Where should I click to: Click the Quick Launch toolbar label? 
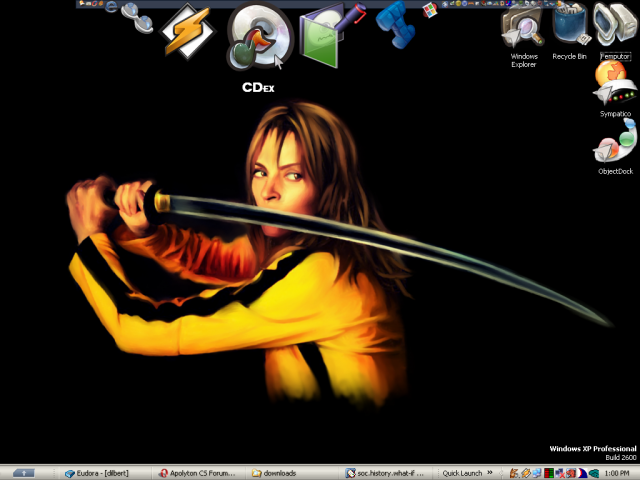(463, 472)
